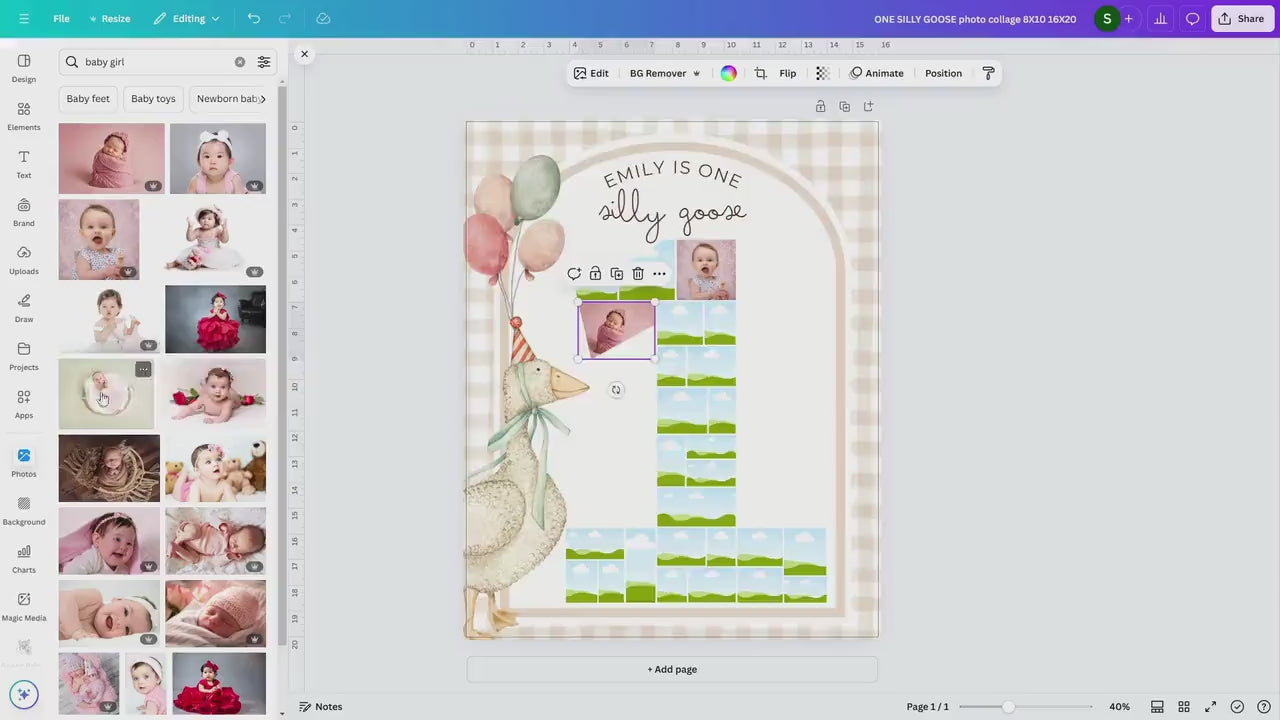The image size is (1280, 720).
Task: Click the copy style paint roller icon
Action: (x=988, y=73)
